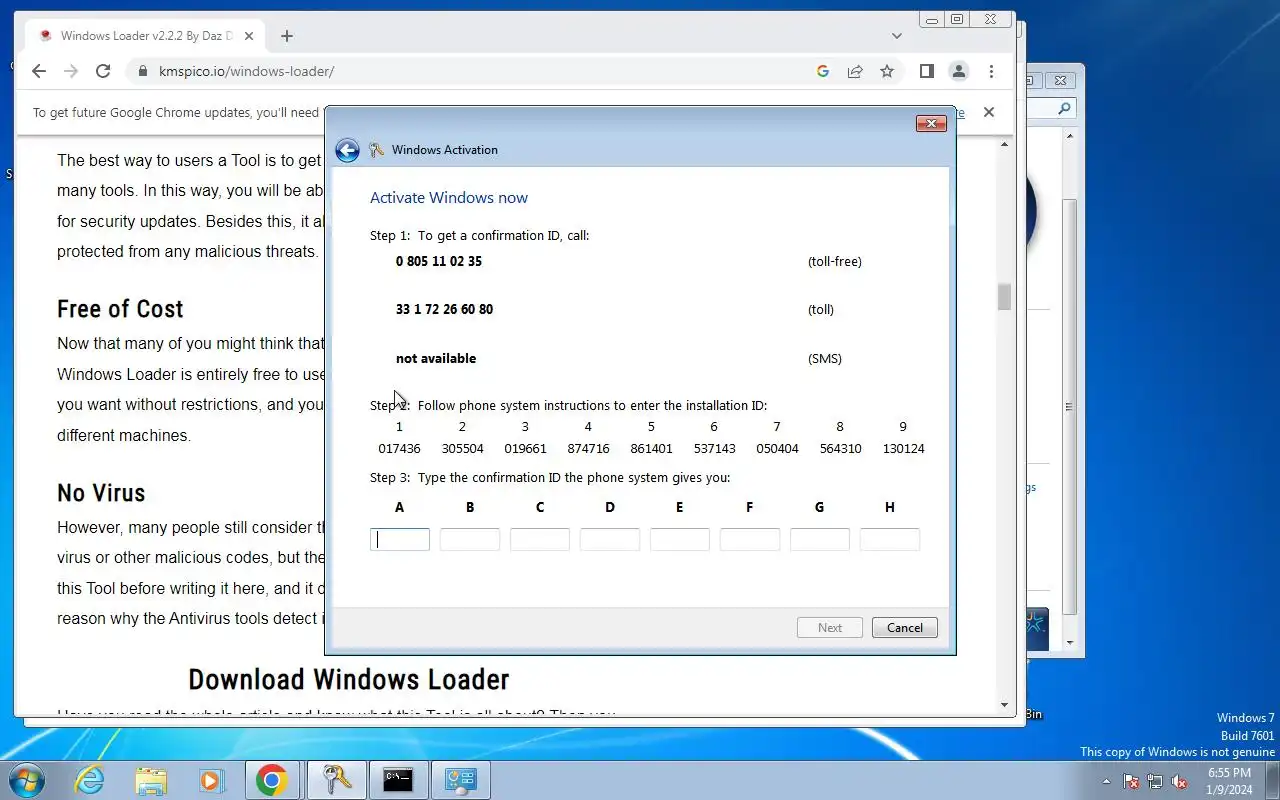Click the Chrome back arrow button

[x=39, y=71]
